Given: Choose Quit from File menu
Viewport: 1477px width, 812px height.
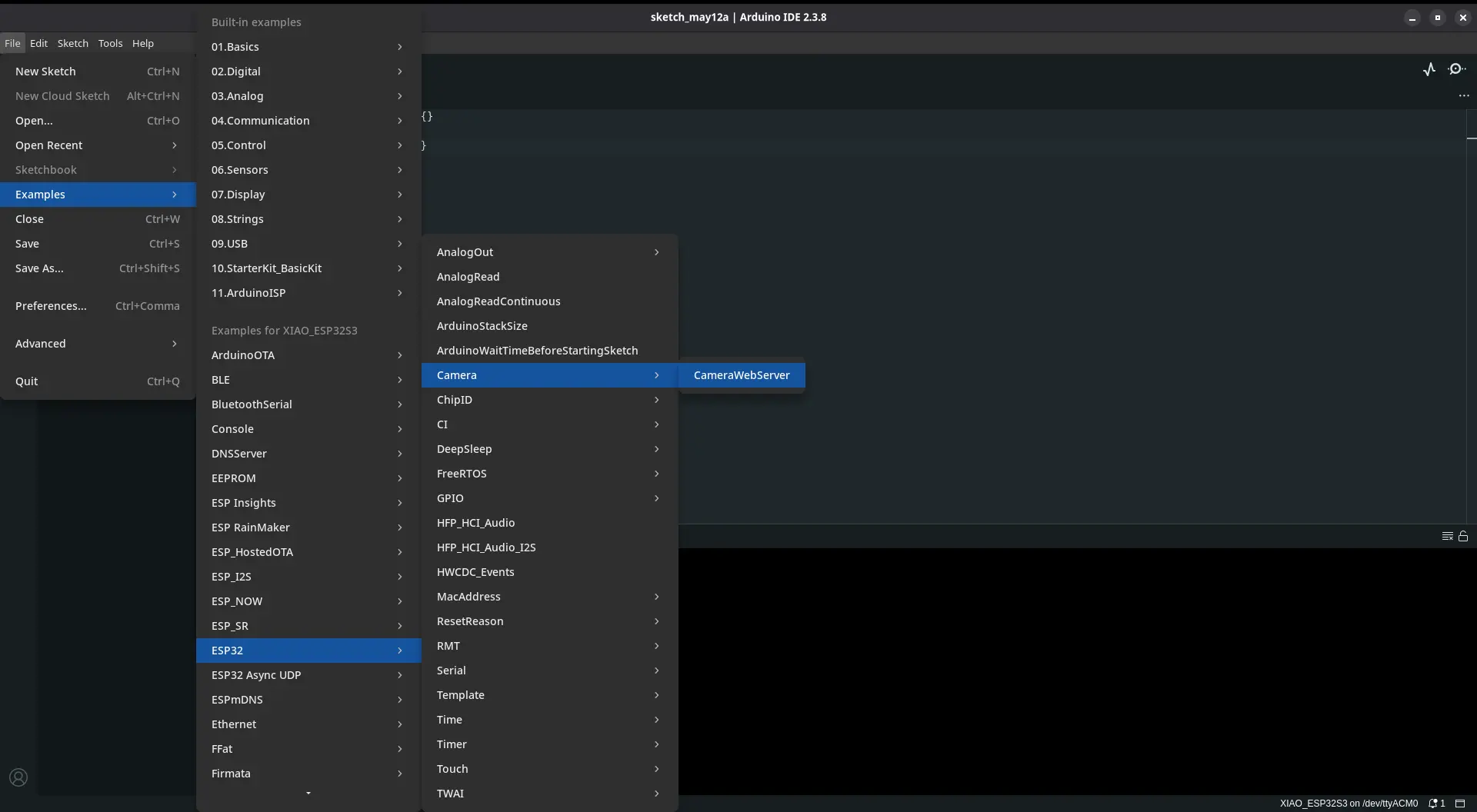Looking at the screenshot, I should click(x=98, y=381).
